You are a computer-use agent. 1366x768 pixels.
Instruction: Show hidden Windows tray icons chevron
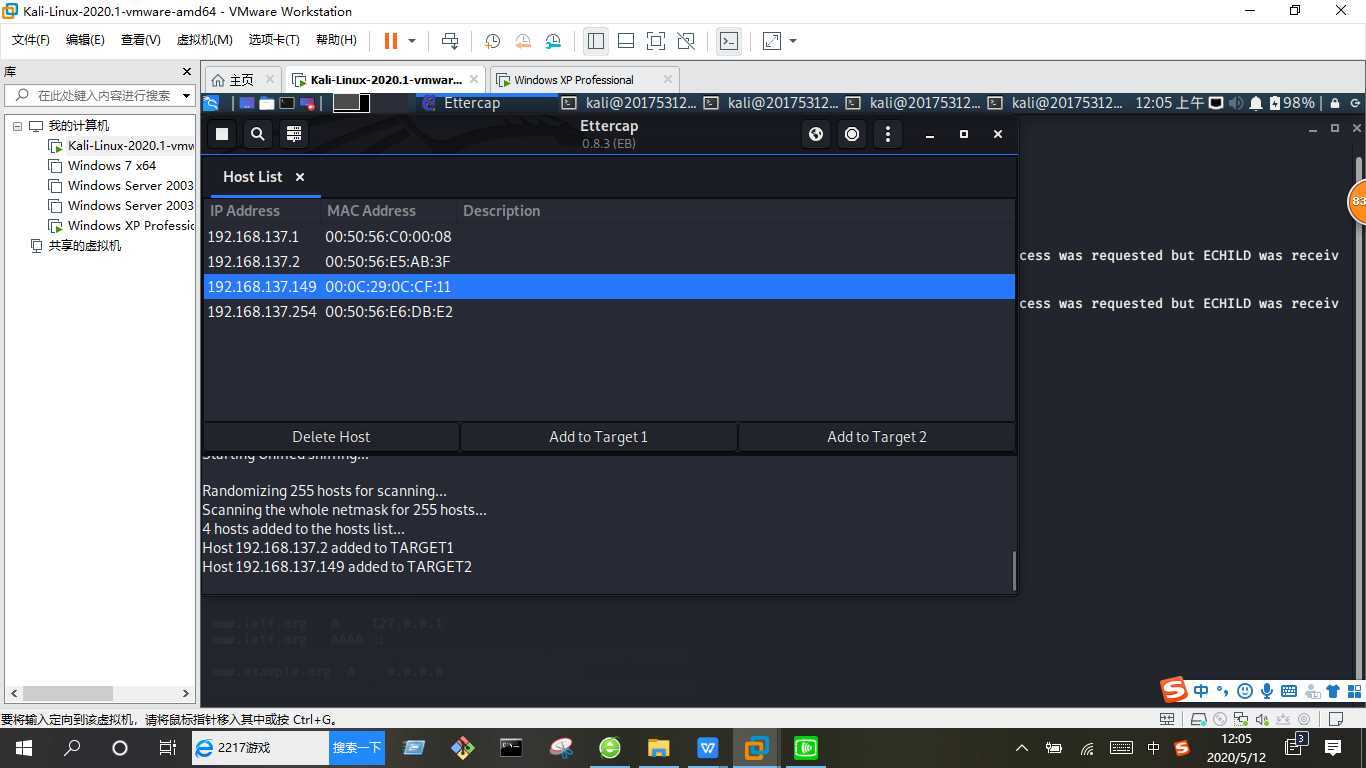pyautogui.click(x=1022, y=748)
